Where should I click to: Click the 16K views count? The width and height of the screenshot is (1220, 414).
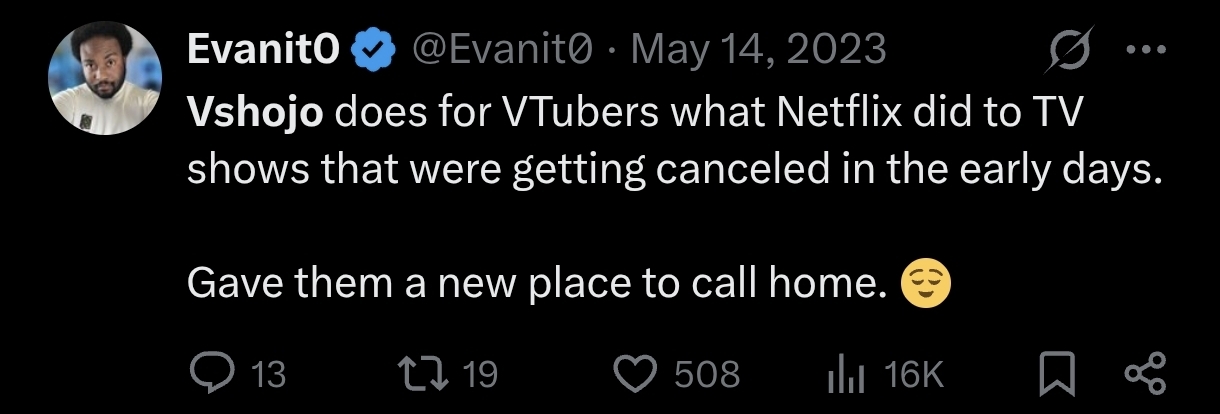(914, 375)
